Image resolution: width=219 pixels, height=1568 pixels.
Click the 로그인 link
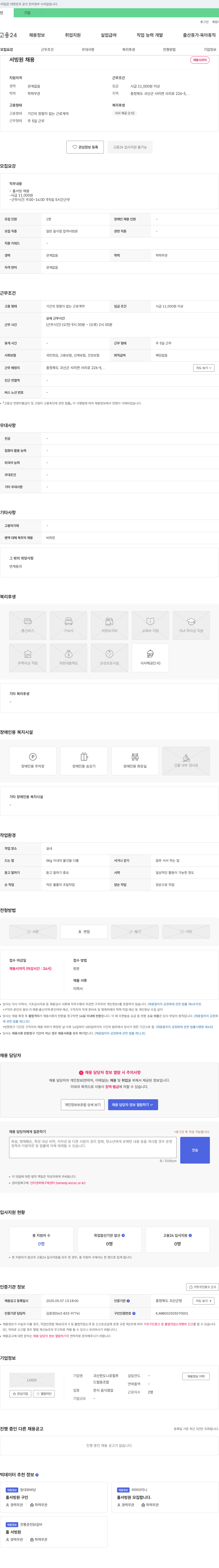(x=204, y=22)
